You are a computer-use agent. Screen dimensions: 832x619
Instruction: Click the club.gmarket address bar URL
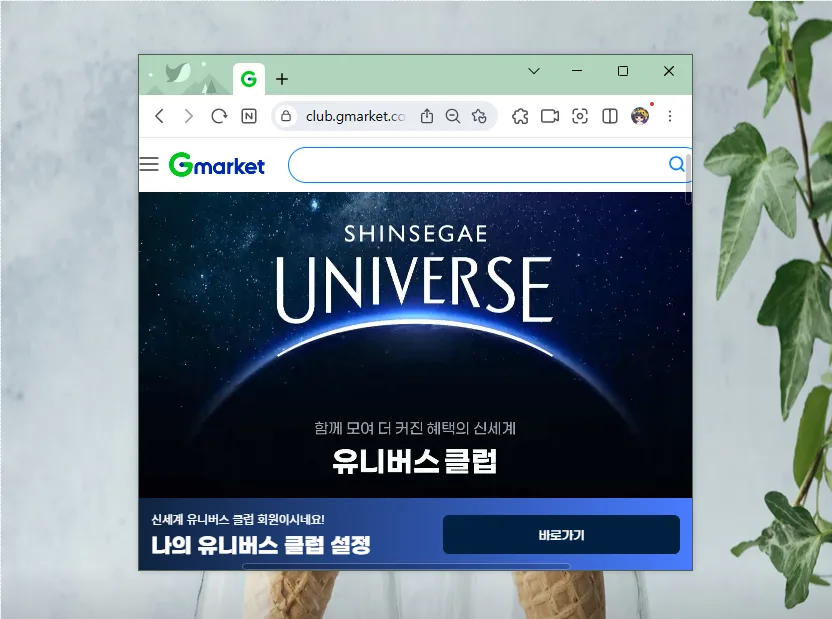click(355, 116)
